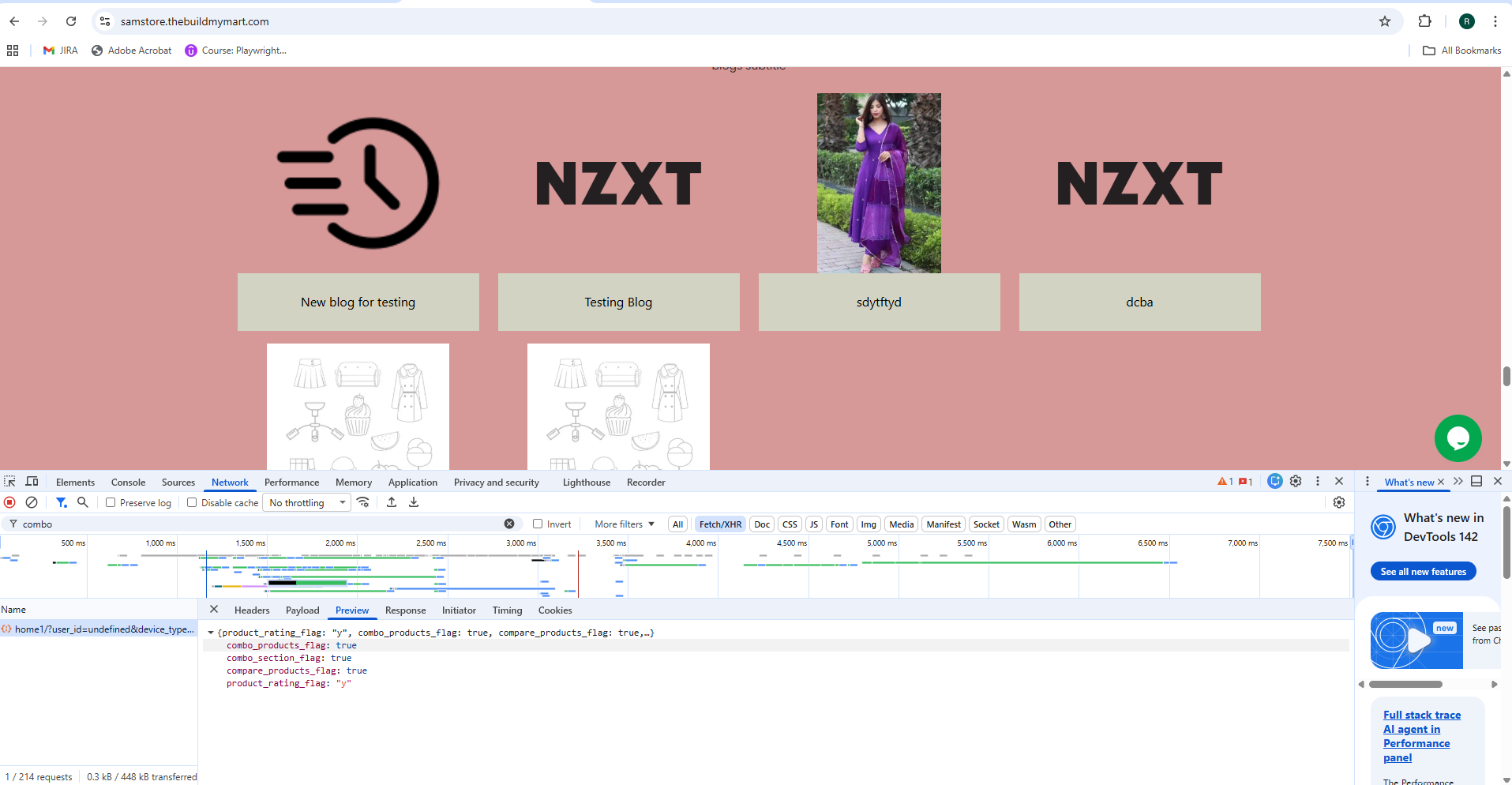Click the inspect element picker icon
1512x785 pixels.
pos(10,482)
